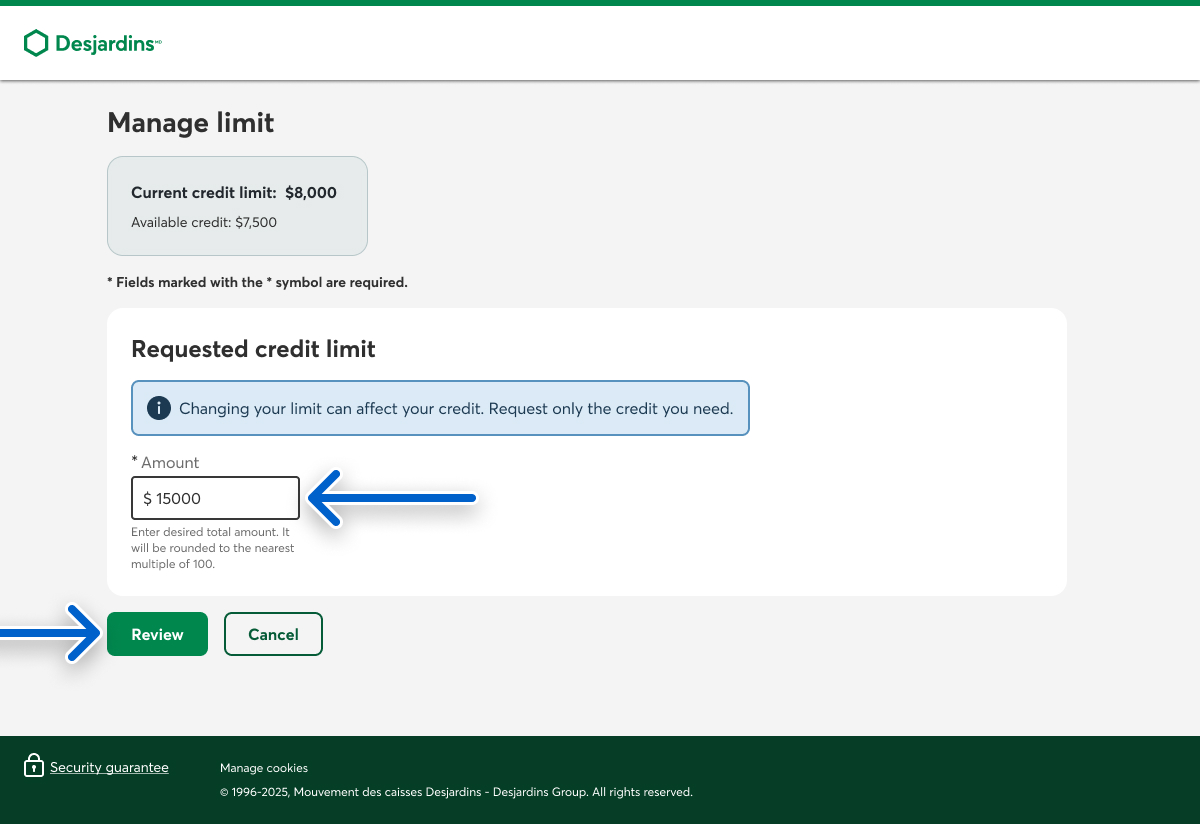Click the Desjardins hexagon logo icon

point(36,43)
